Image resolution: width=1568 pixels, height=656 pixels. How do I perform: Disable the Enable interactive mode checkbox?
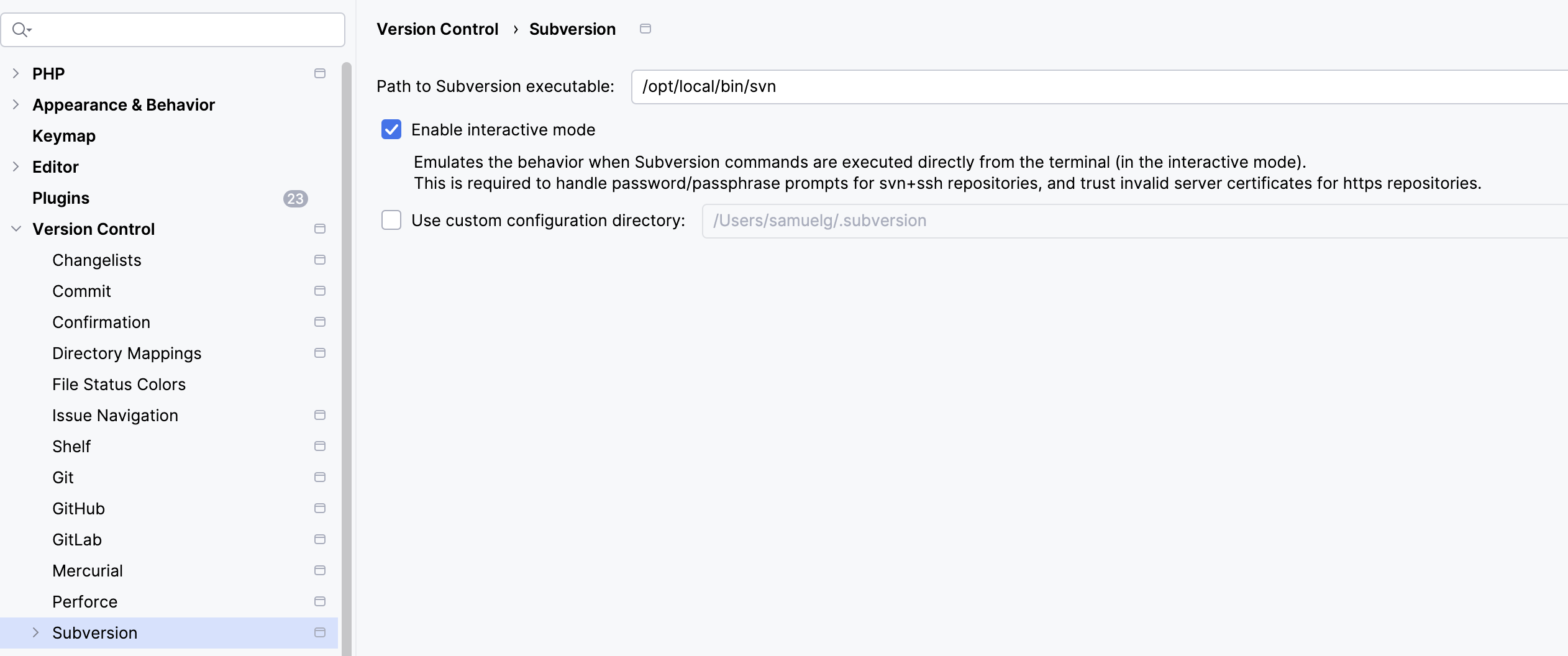(x=391, y=130)
